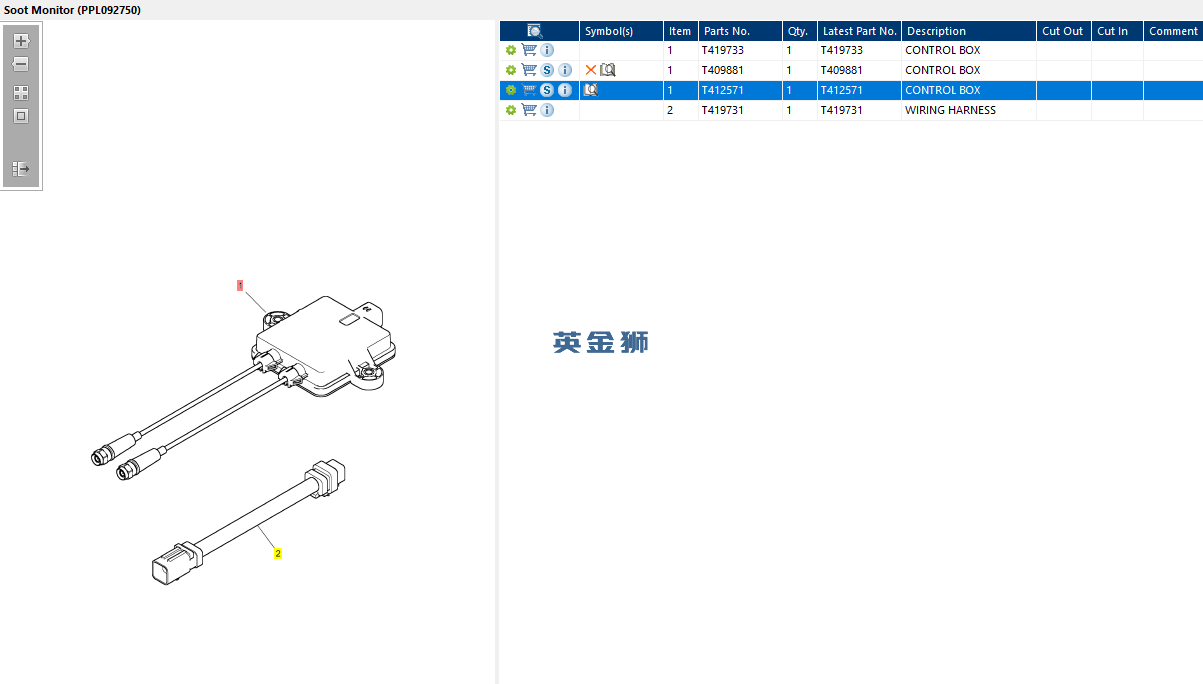Click the orange X symbol for T409881
Image resolution: width=1203 pixels, height=684 pixels.
591,70
